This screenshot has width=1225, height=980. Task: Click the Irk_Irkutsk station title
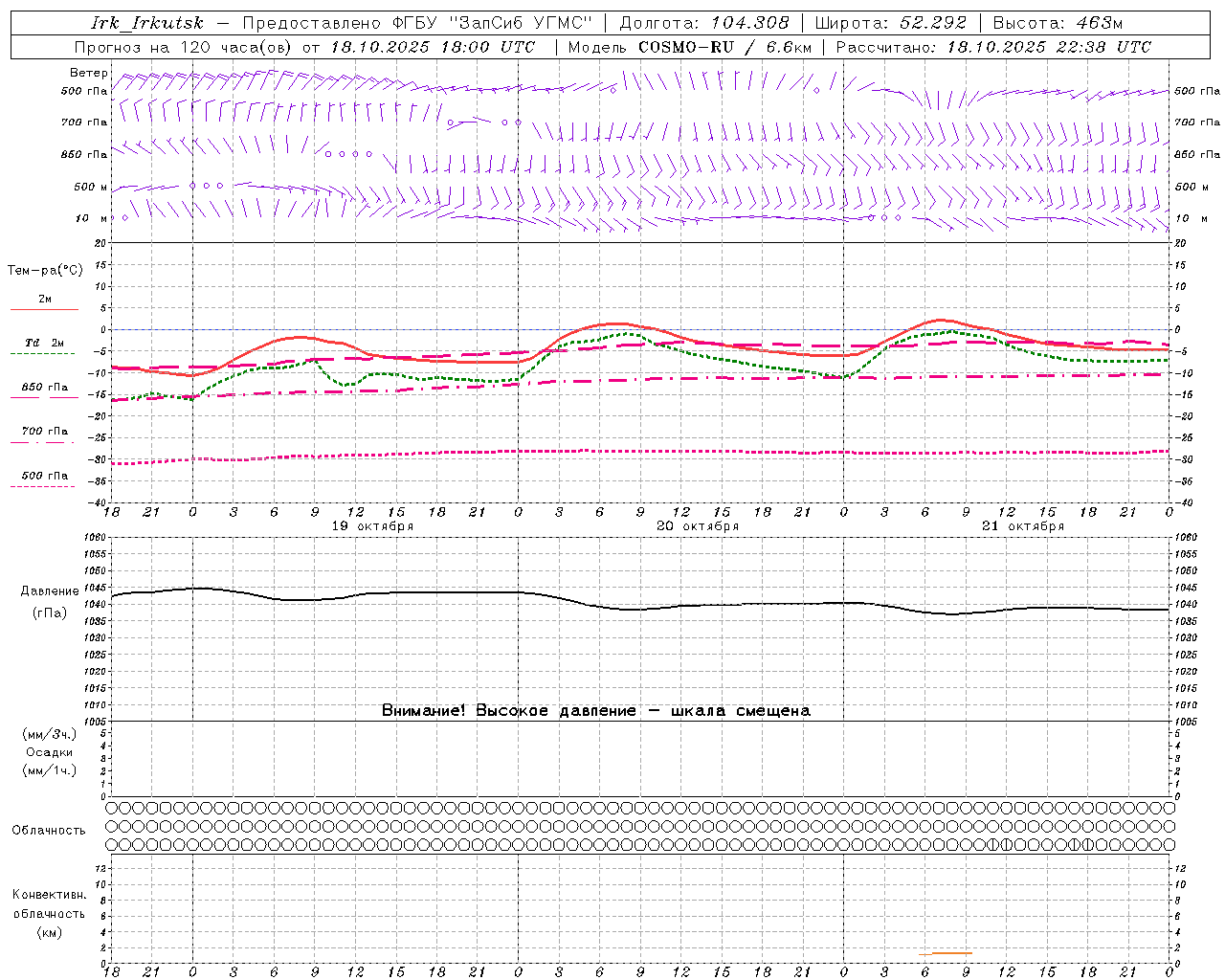pos(146,23)
